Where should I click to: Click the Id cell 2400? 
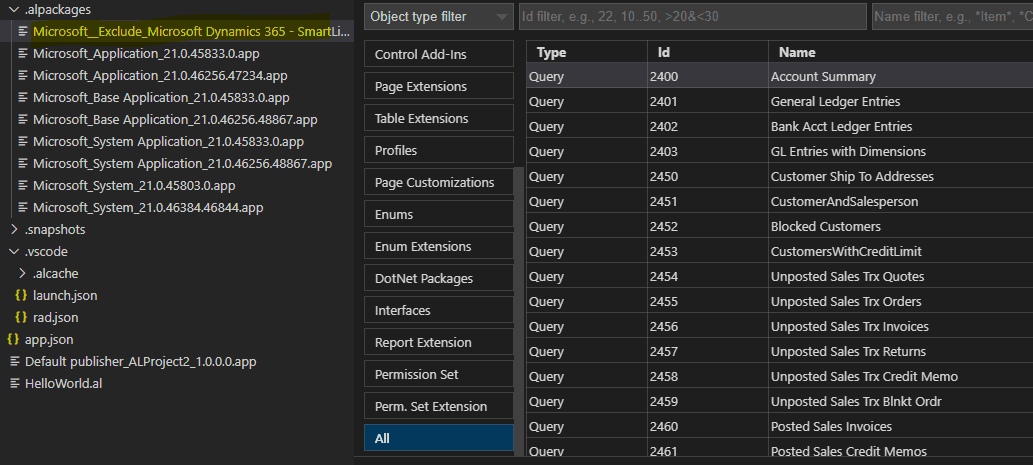point(708,76)
